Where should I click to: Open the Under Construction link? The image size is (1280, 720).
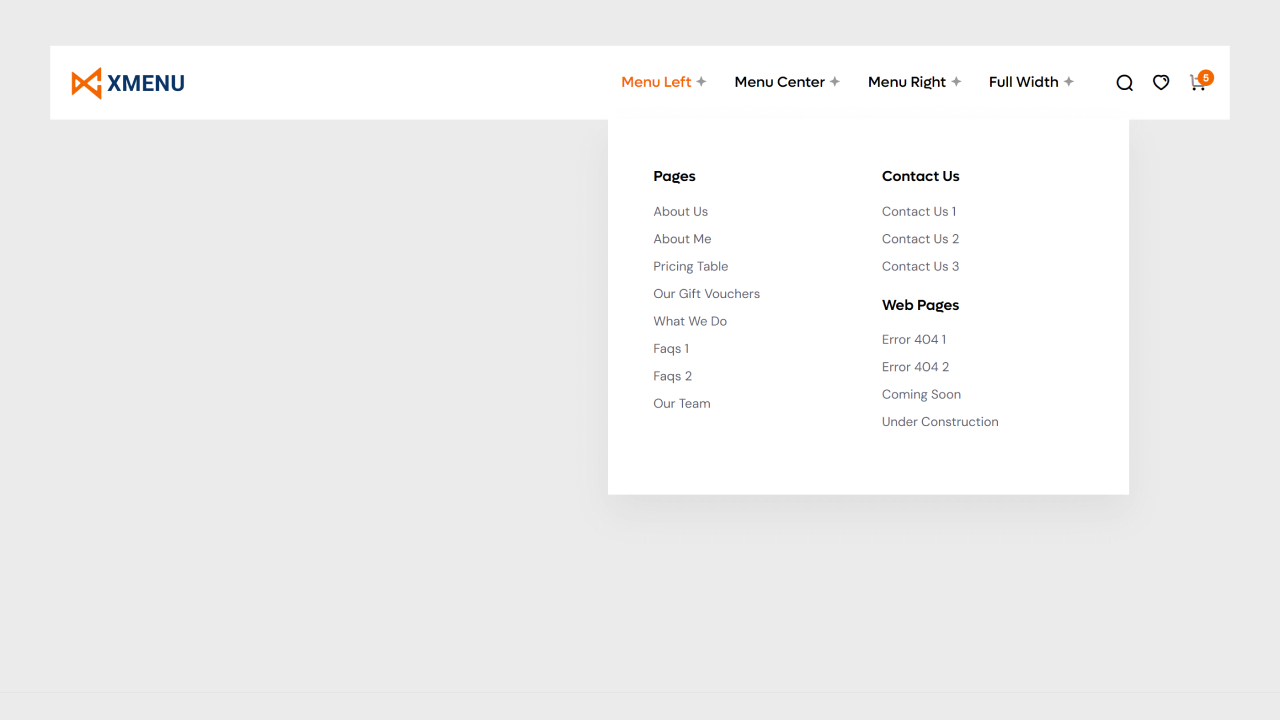pyautogui.click(x=939, y=422)
